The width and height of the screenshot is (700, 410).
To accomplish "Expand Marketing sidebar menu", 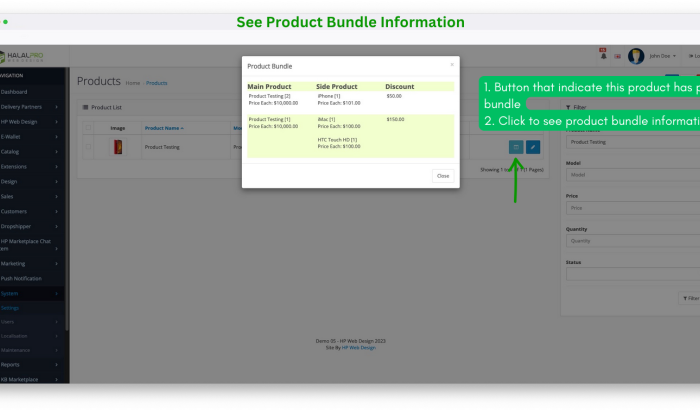I will (x=31, y=264).
